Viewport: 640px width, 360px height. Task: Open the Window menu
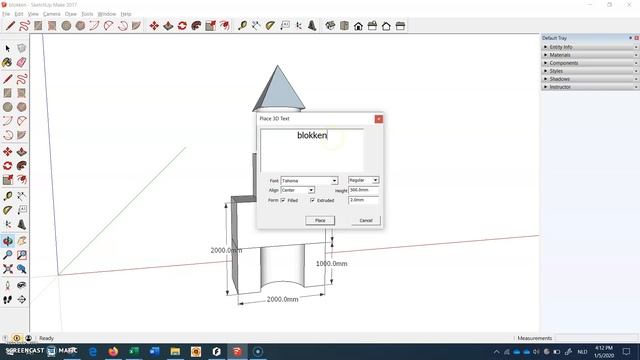(107, 14)
